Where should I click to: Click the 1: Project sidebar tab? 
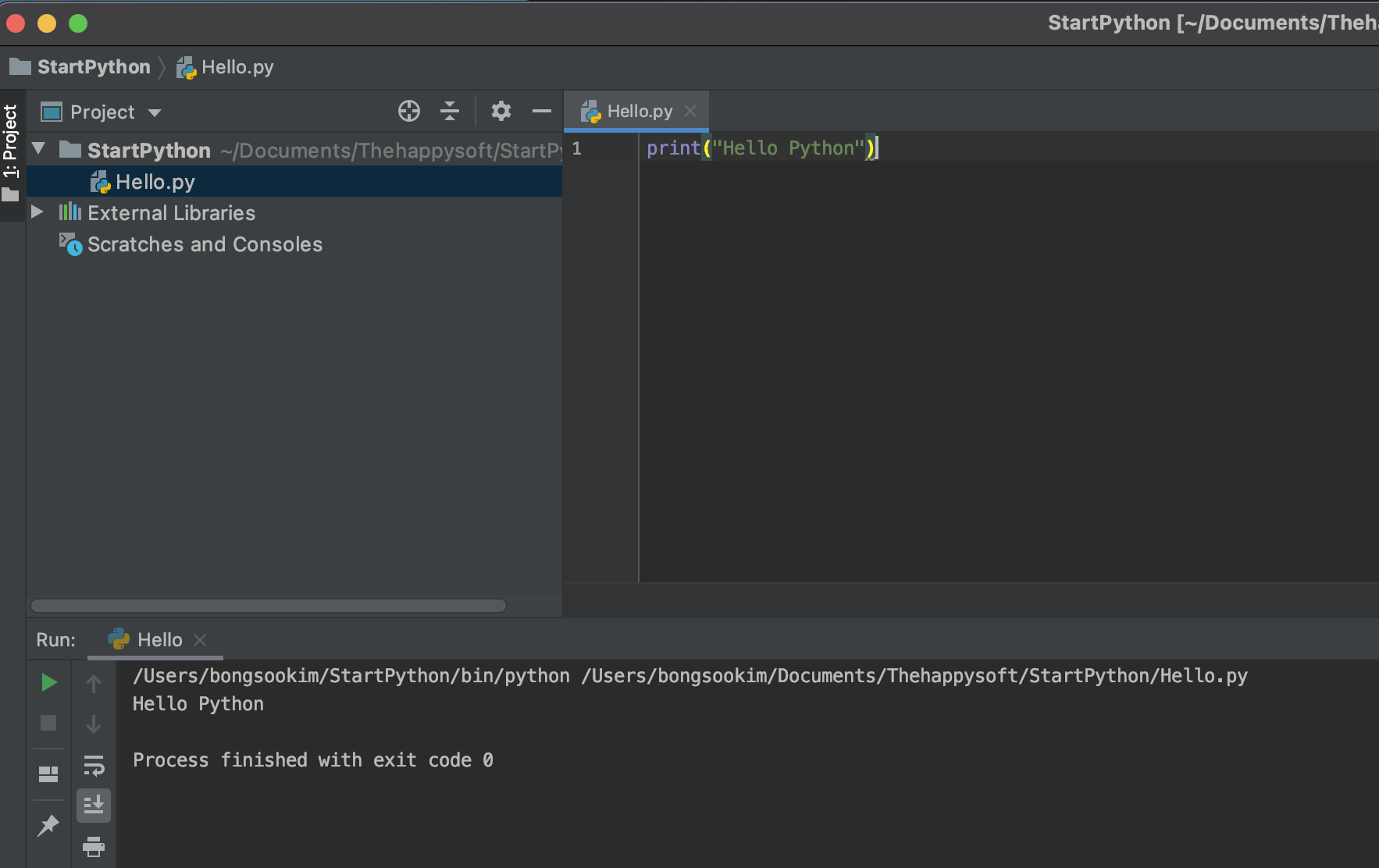(11, 154)
